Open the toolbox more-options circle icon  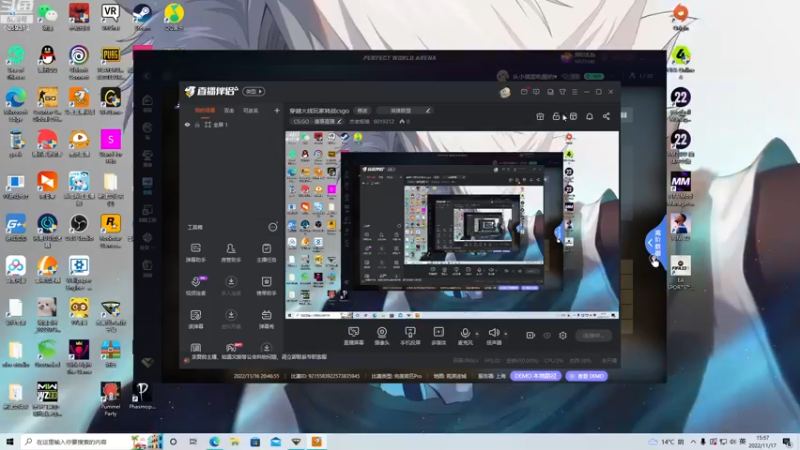[273, 227]
